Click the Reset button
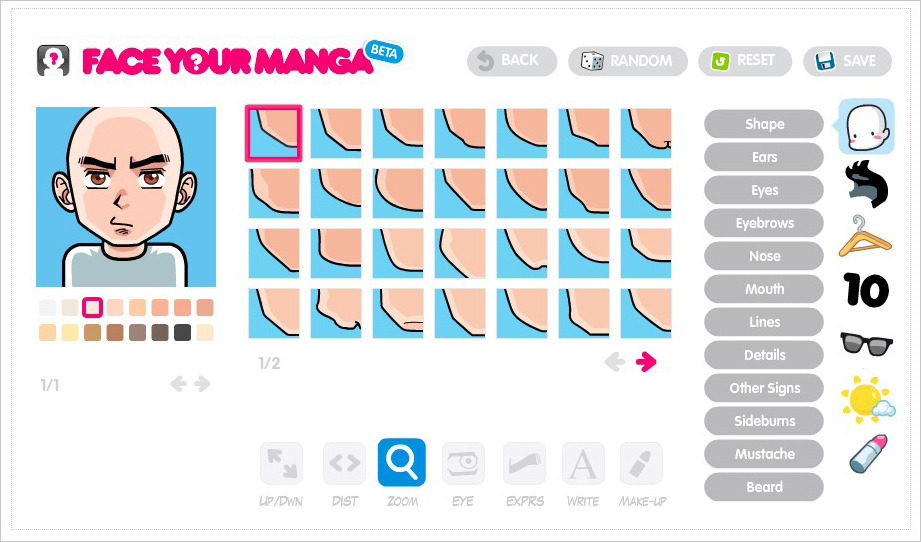 [745, 60]
